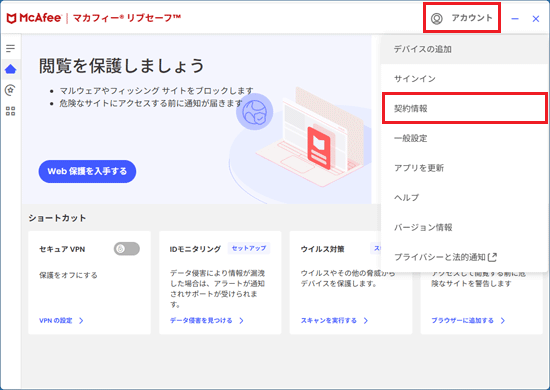Click the Web 保護を入手する button

(x=87, y=172)
